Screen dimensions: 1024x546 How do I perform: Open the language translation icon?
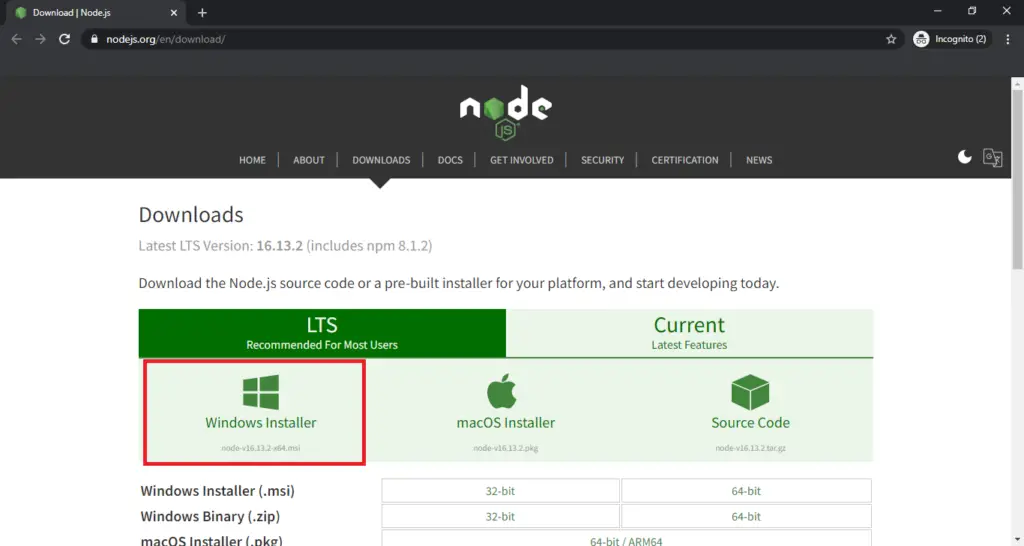click(992, 158)
